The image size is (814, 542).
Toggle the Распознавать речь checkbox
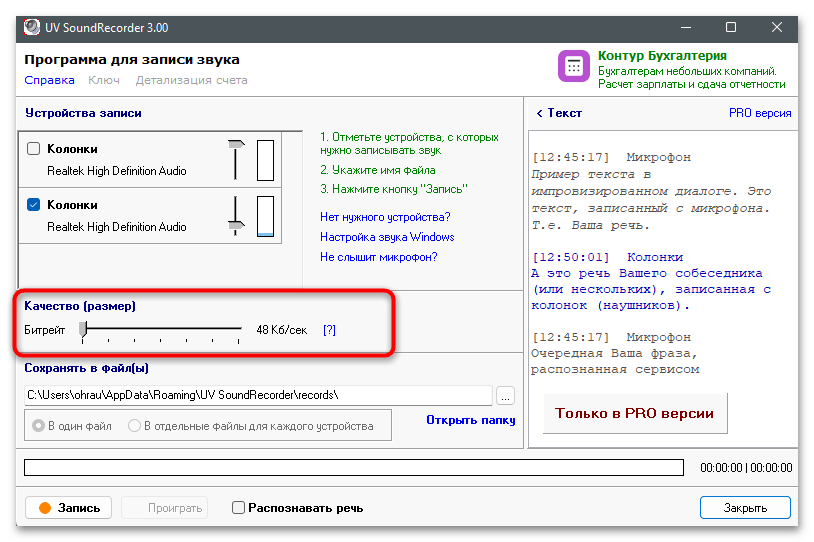(238, 508)
